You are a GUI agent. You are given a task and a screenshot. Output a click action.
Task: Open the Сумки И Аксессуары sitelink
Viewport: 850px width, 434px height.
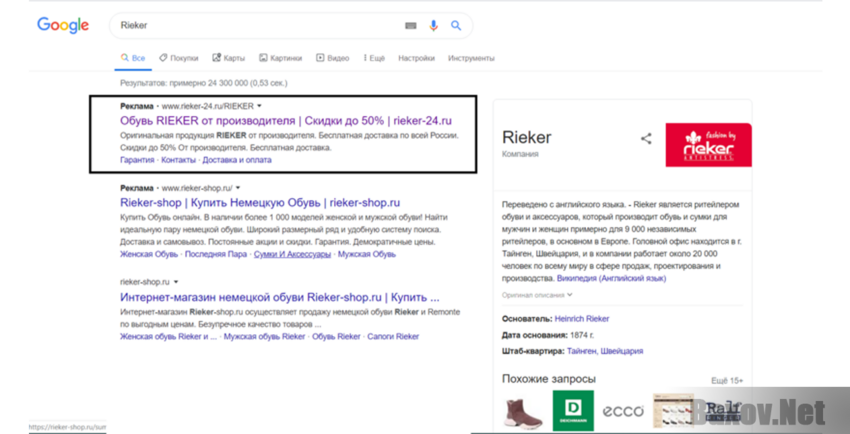click(x=292, y=254)
